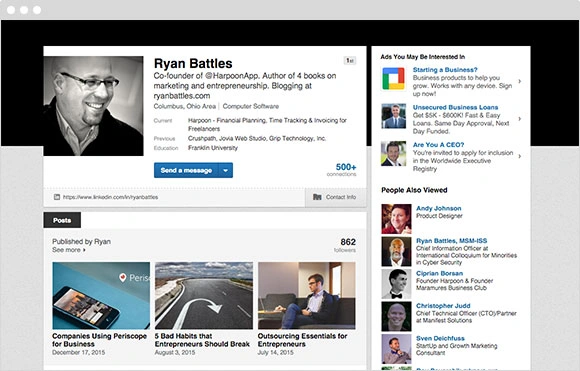Viewport: 580px width, 371px height.
Task: Open Outsourcing Essentials for Entrepreneurs post
Action: [x=302, y=340]
